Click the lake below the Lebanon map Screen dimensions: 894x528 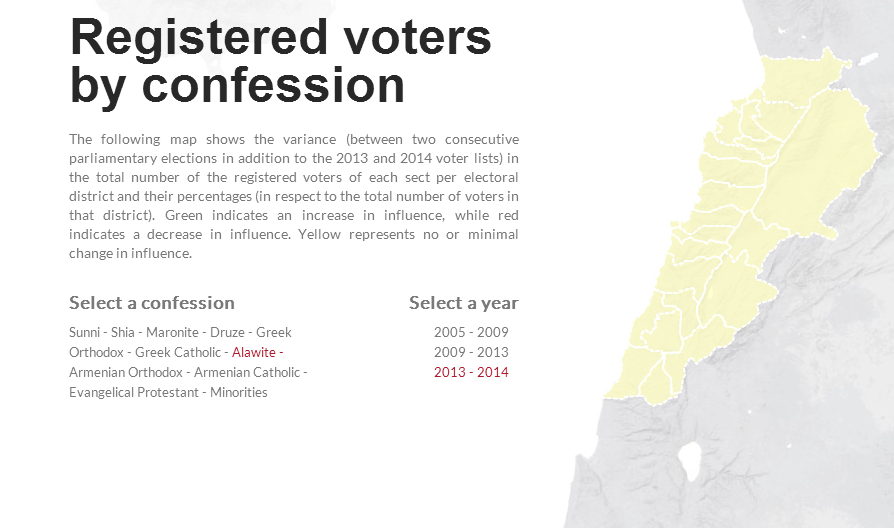coord(688,460)
